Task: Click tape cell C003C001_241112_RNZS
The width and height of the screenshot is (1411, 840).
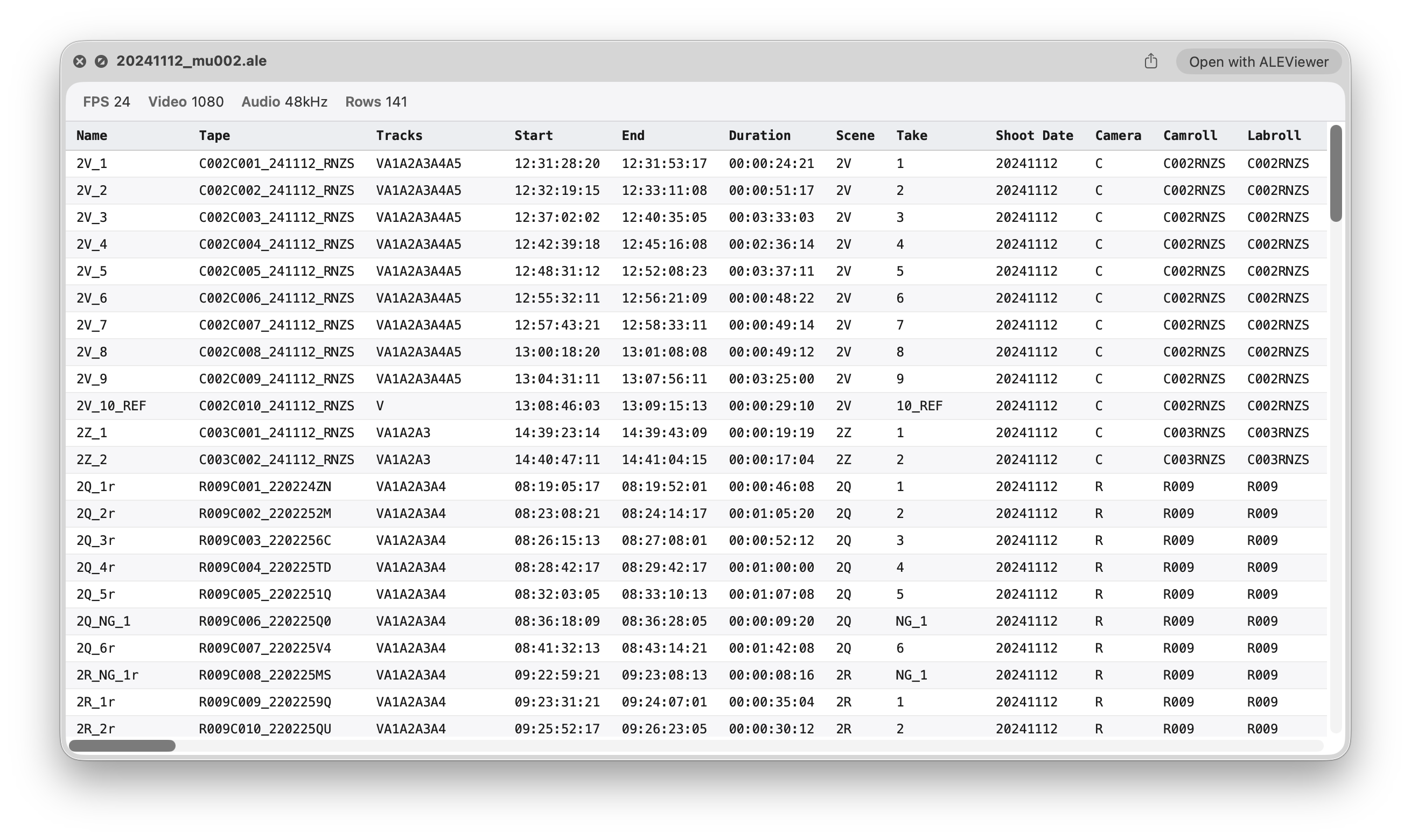Action: point(276,432)
